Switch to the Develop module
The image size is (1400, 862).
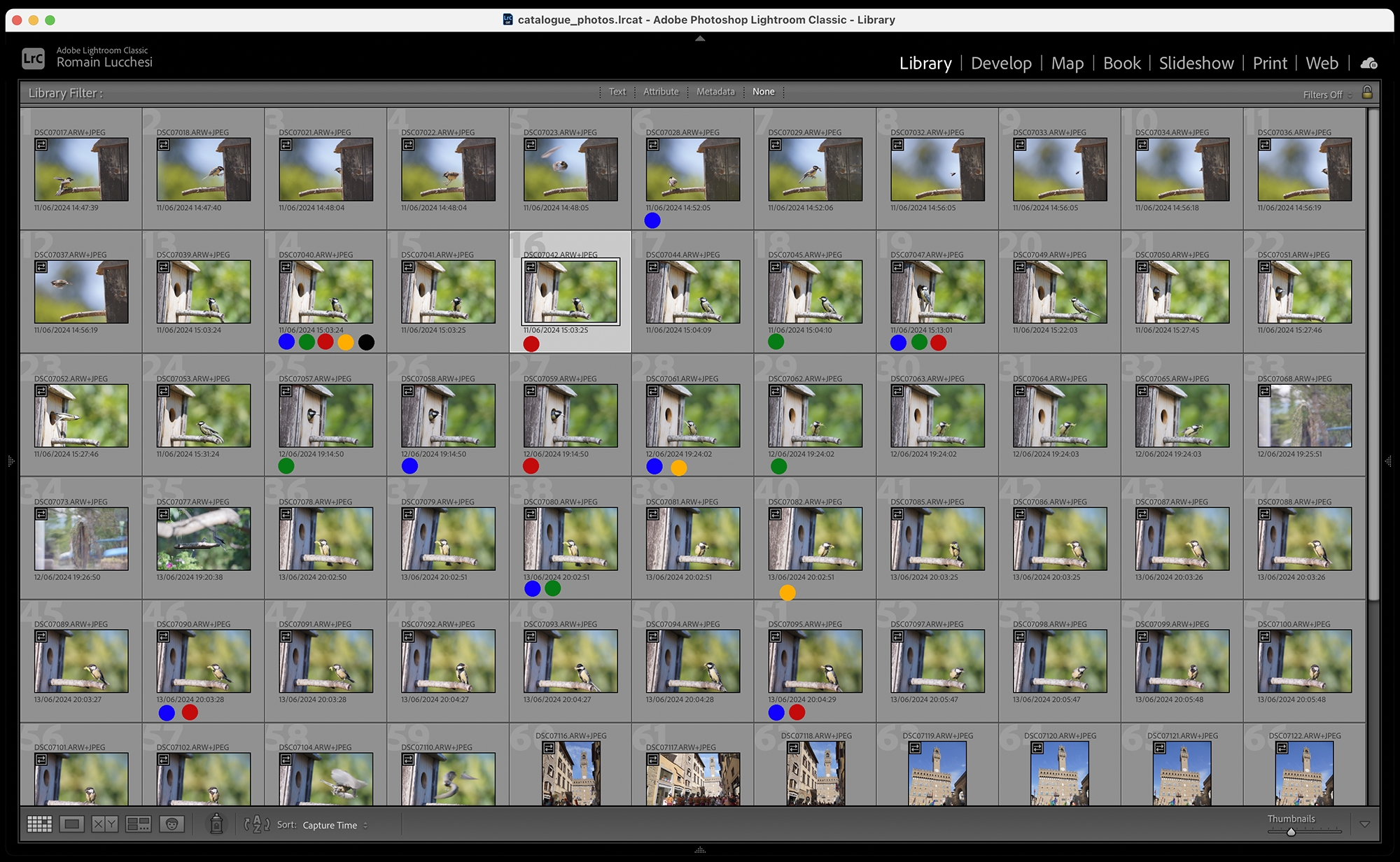click(x=1001, y=64)
